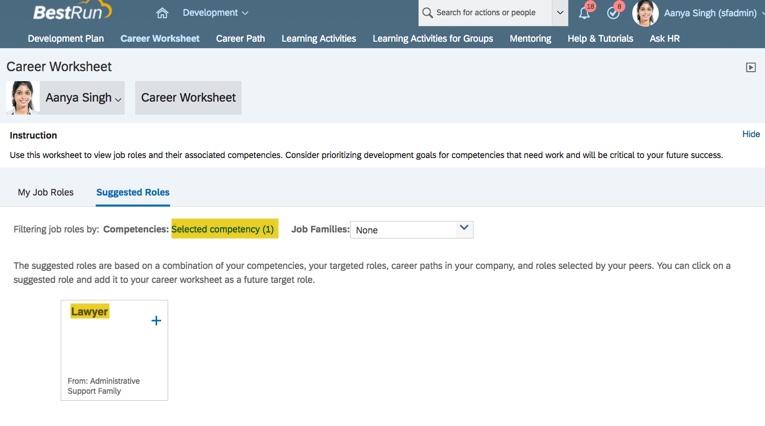765x426 pixels.
Task: Click the search magnifier icon
Action: coord(428,13)
